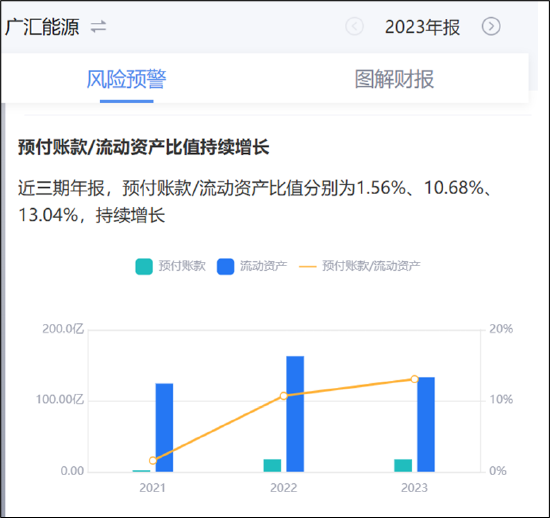
Task: Go to next report period arrow
Action: (491, 26)
